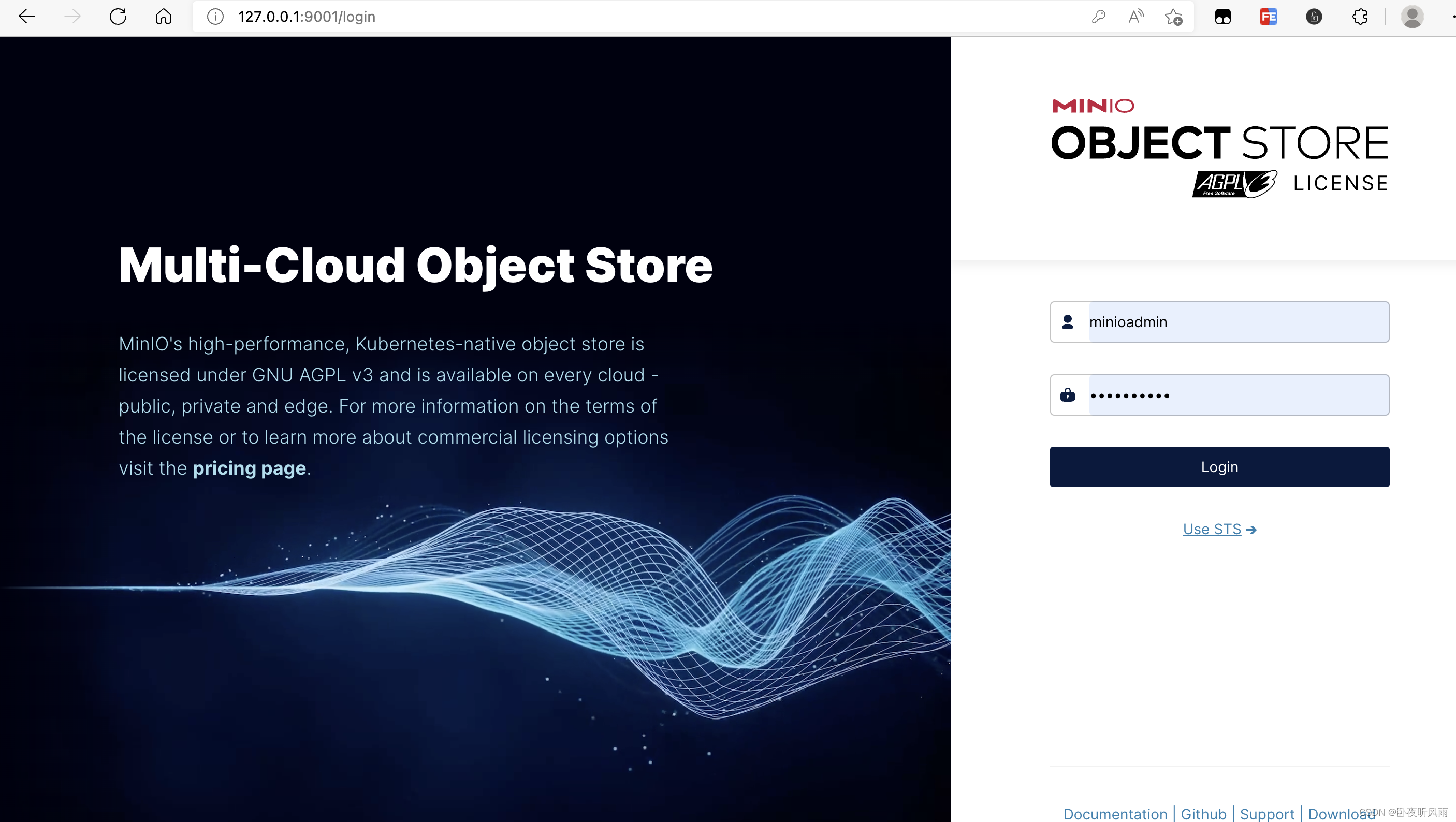Go to the browser home page
The height and width of the screenshot is (822, 1456).
pyautogui.click(x=163, y=17)
